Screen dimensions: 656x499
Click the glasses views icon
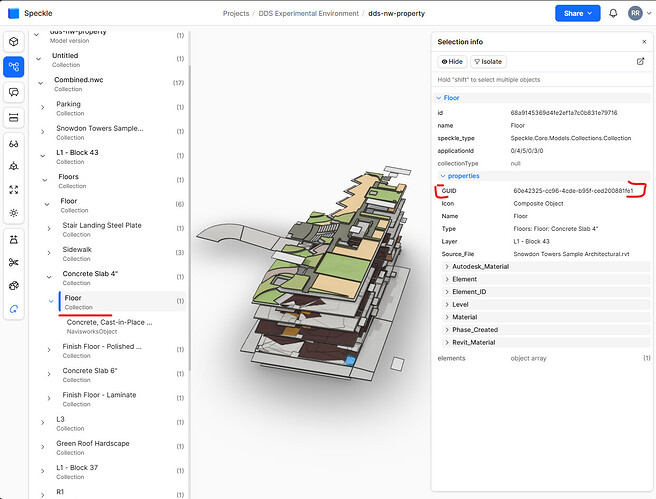[x=14, y=144]
